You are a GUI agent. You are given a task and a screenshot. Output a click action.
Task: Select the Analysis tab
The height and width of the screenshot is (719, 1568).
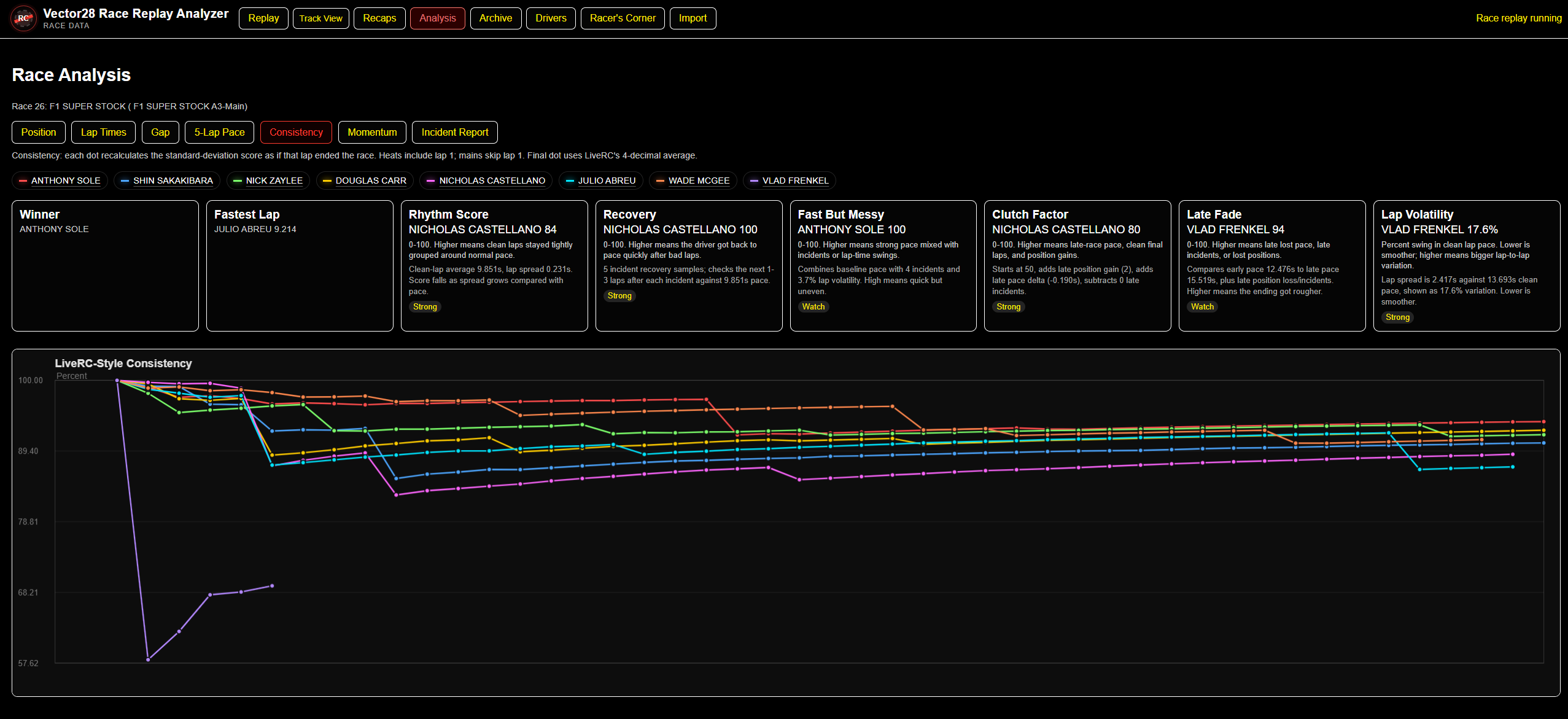pos(438,18)
